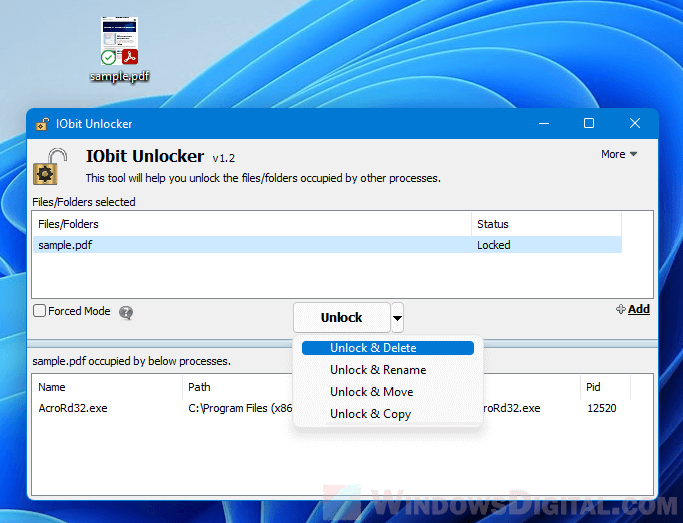Image resolution: width=683 pixels, height=523 pixels.
Task: Select the sample.pdf row in file list
Action: [x=327, y=245]
